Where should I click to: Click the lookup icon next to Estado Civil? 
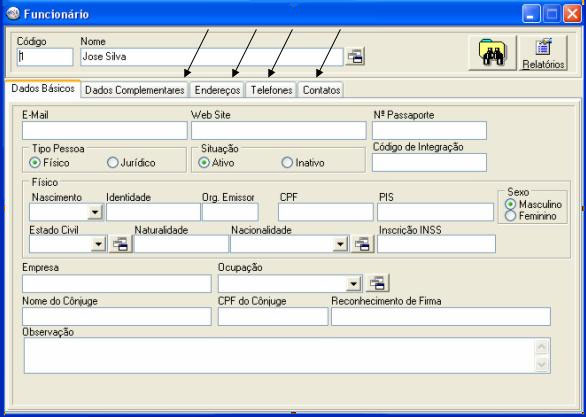coord(120,244)
